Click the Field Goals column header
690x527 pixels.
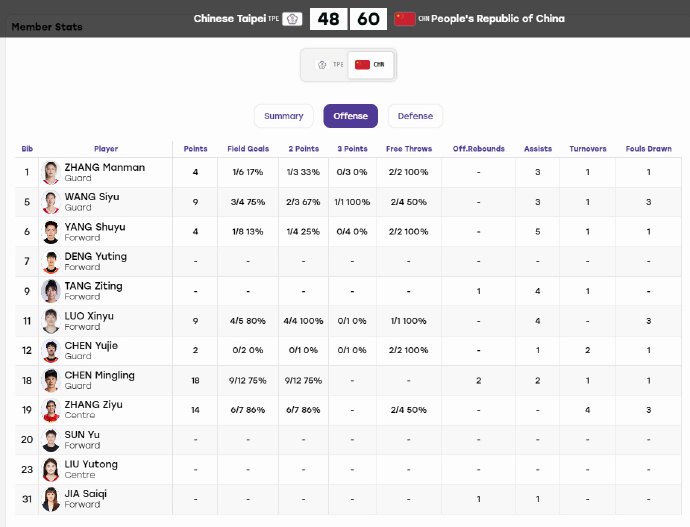[x=248, y=149]
